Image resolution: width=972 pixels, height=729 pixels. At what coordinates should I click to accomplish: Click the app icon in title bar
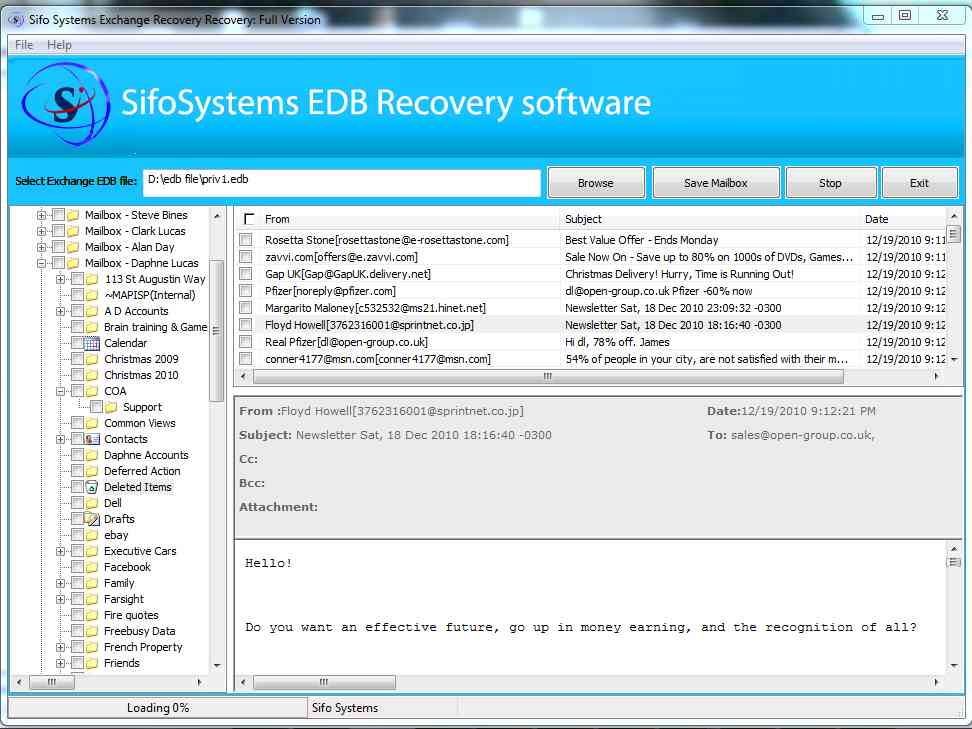[15, 19]
